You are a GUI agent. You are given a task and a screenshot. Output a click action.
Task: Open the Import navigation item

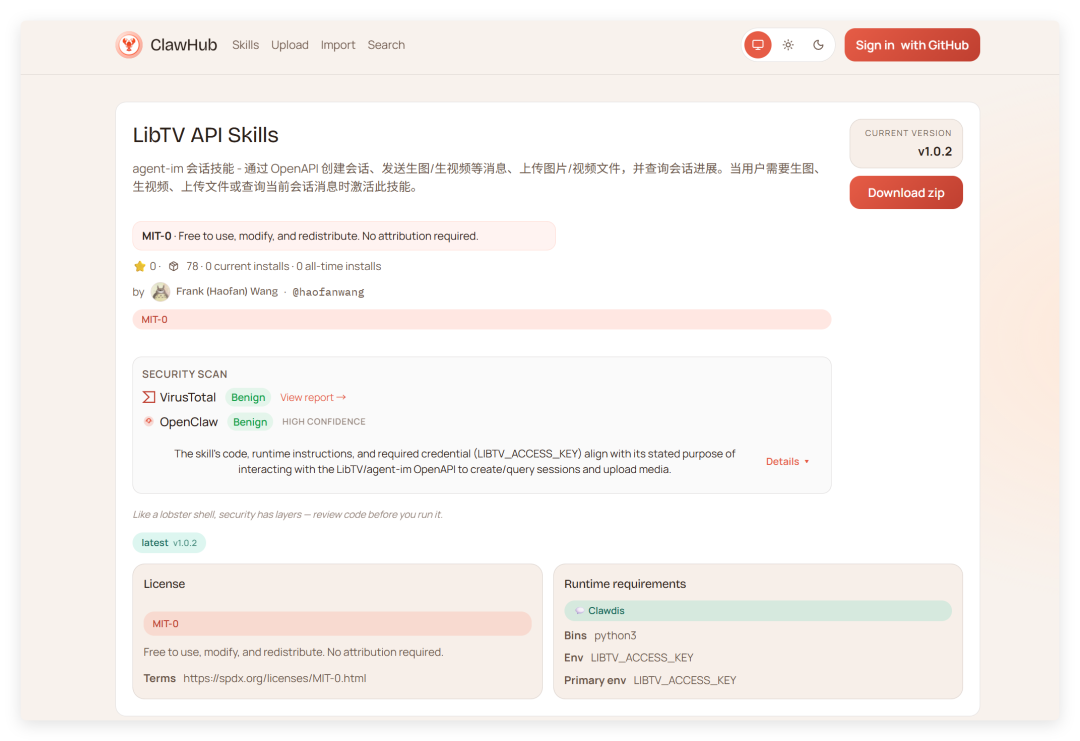click(x=338, y=45)
